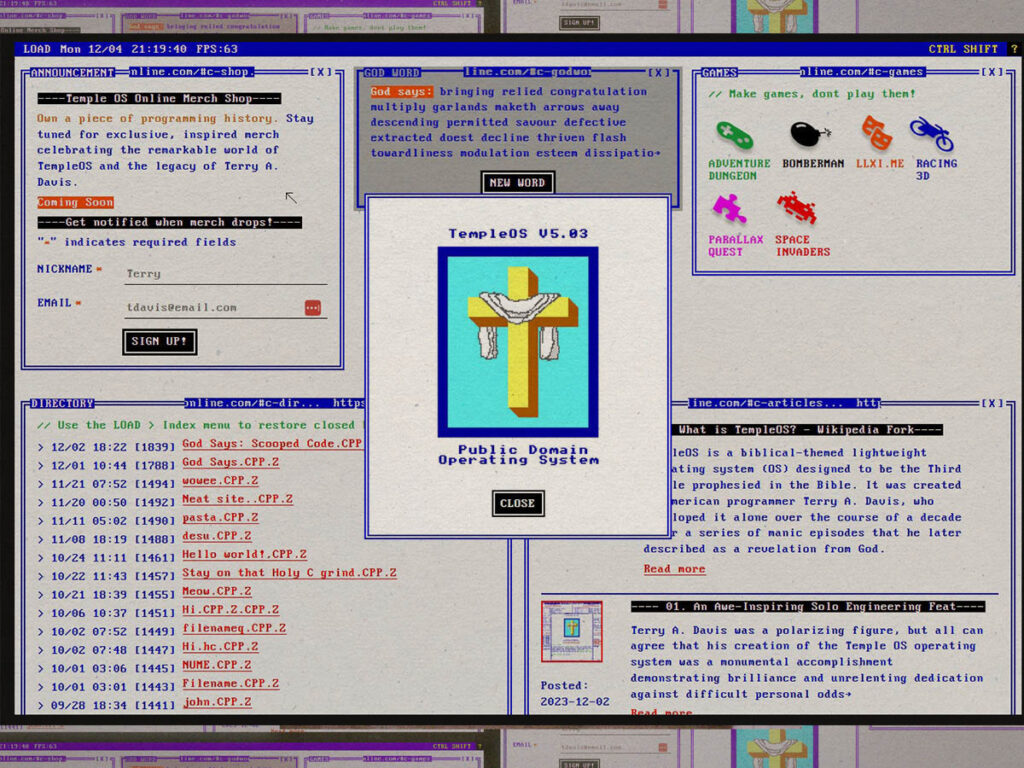Click the Mon 12/04 21:19:40 clock text
1024x768 pixels.
tap(123, 49)
